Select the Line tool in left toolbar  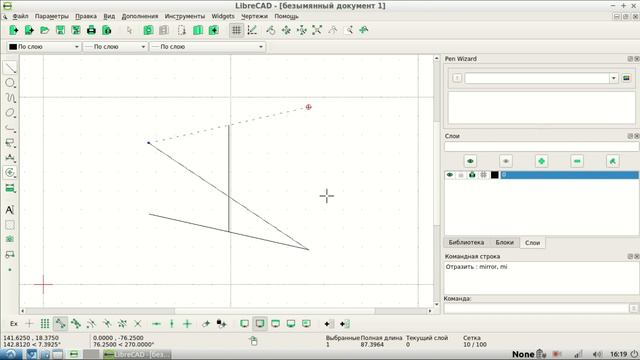[10, 68]
